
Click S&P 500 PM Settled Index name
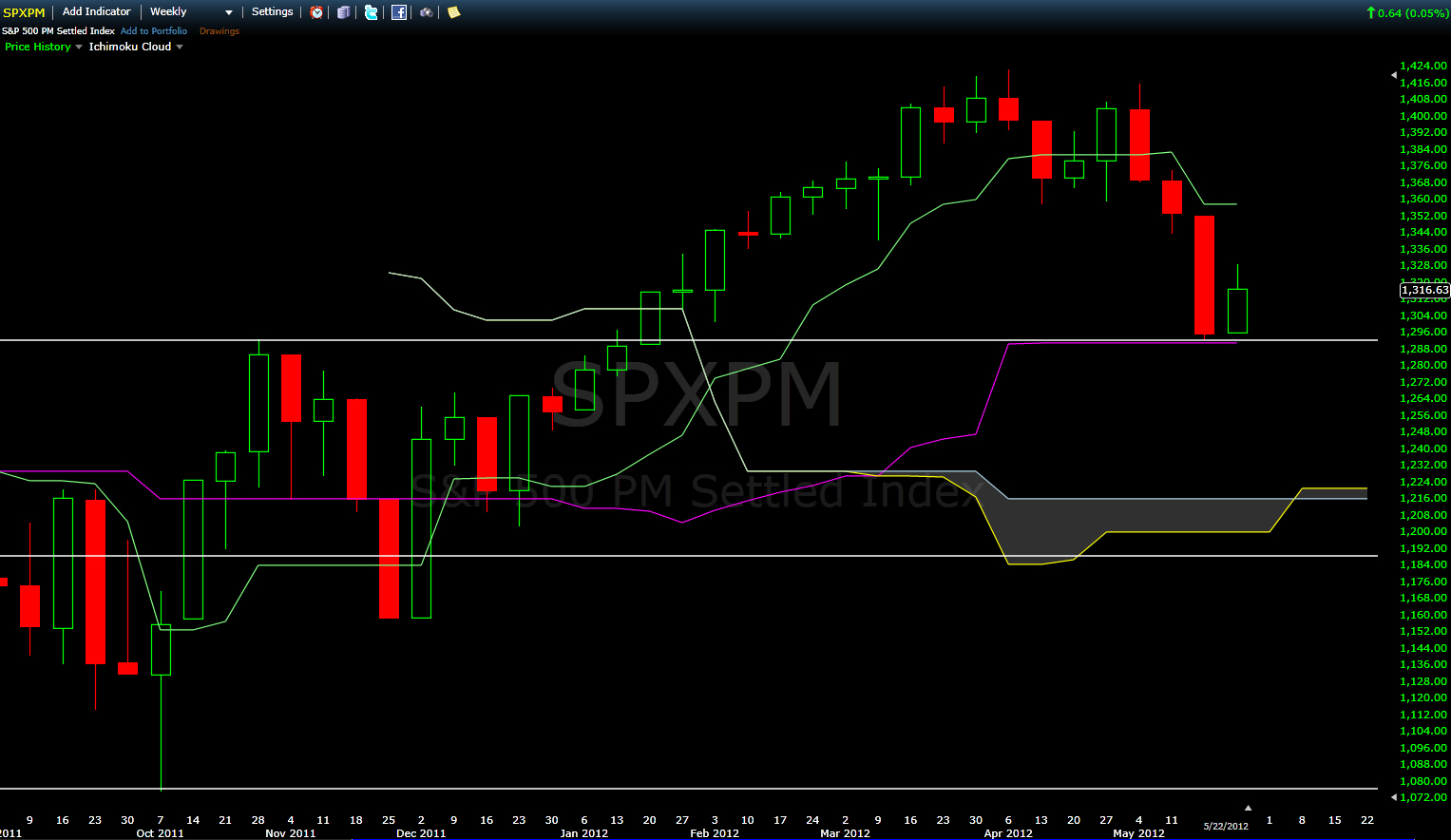[x=58, y=31]
